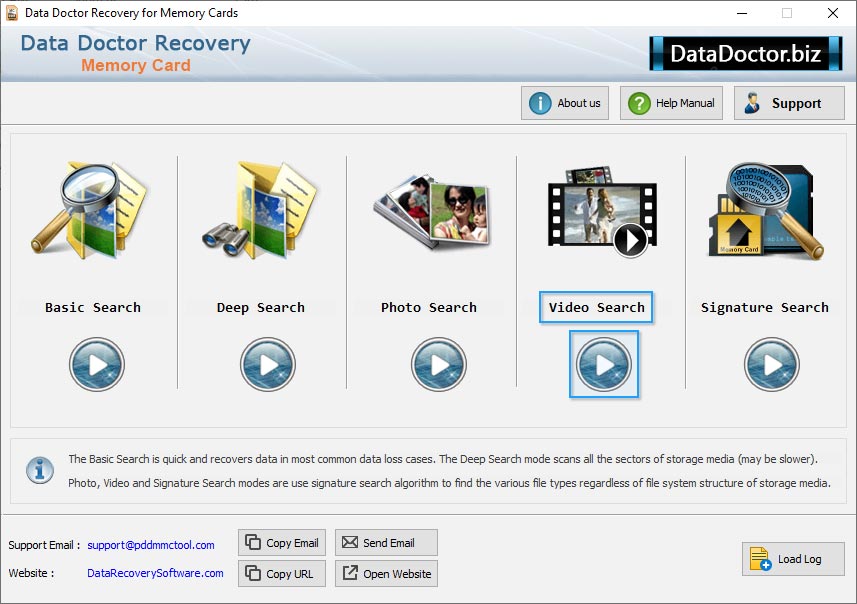This screenshot has width=857, height=604.
Task: Select the Photo Search label
Action: (x=429, y=308)
